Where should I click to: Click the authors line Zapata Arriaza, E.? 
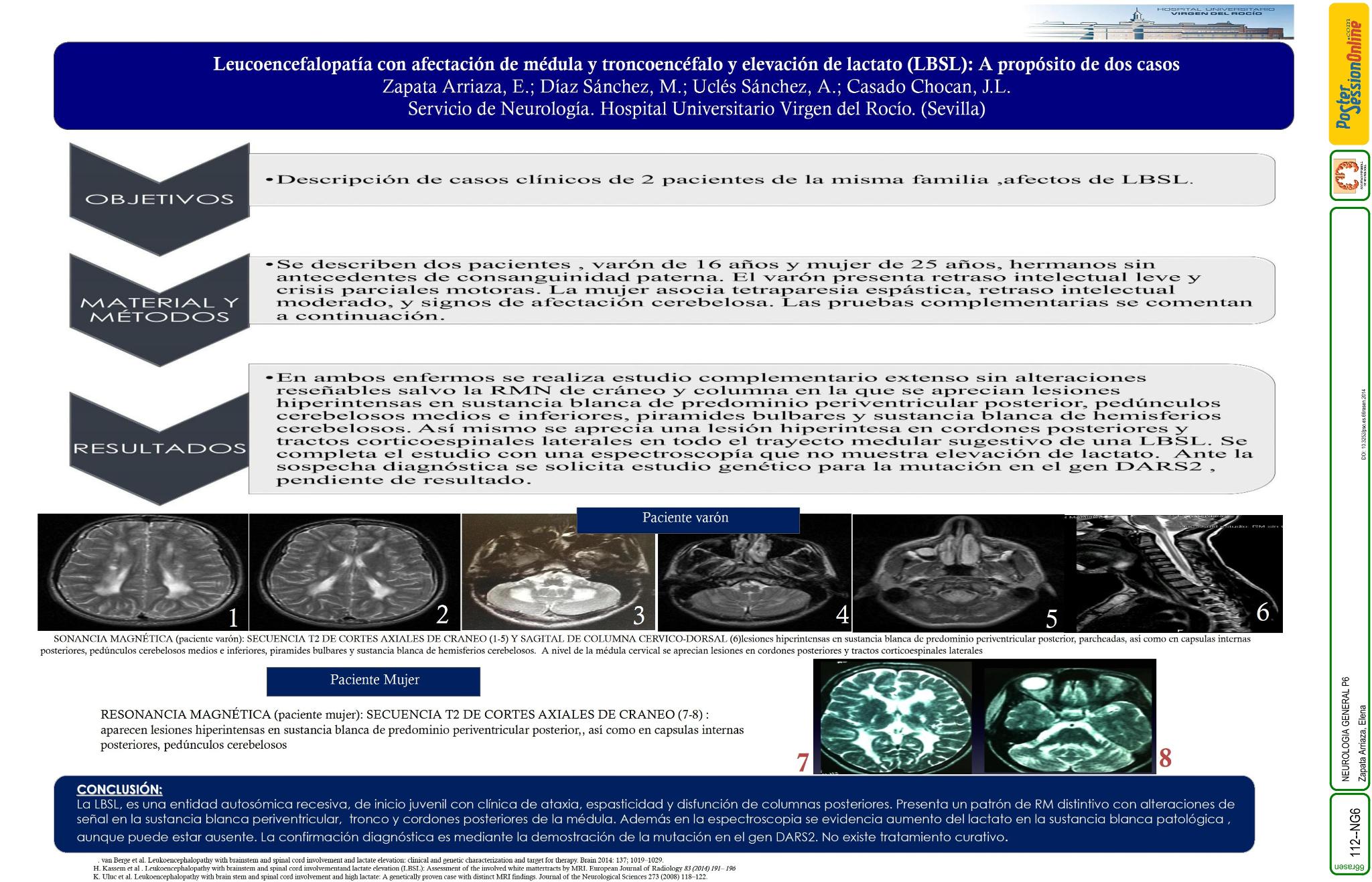(697, 87)
